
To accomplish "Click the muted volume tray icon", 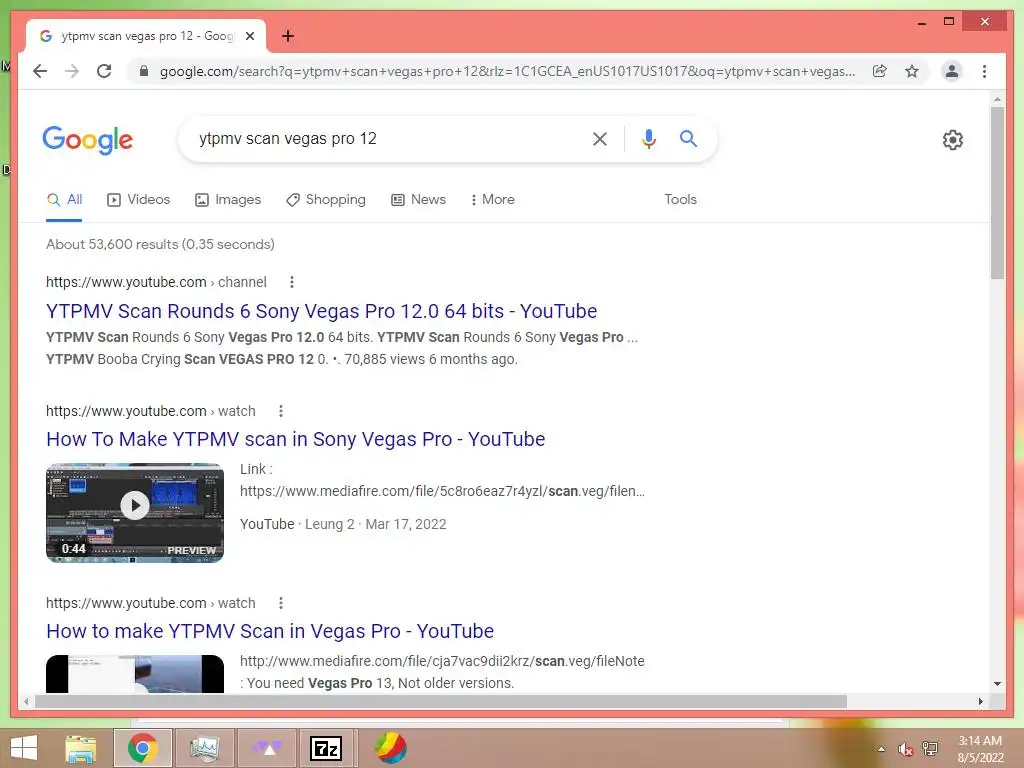I will tap(905, 749).
